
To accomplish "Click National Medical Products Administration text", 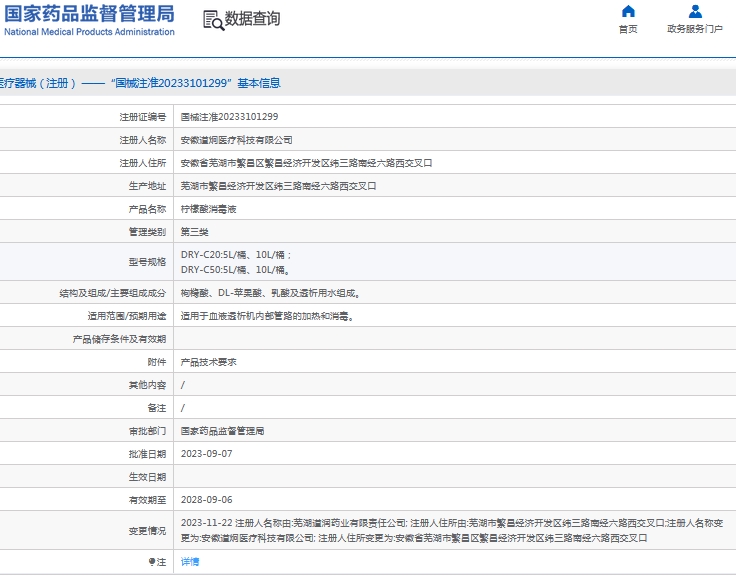I will click(x=89, y=32).
